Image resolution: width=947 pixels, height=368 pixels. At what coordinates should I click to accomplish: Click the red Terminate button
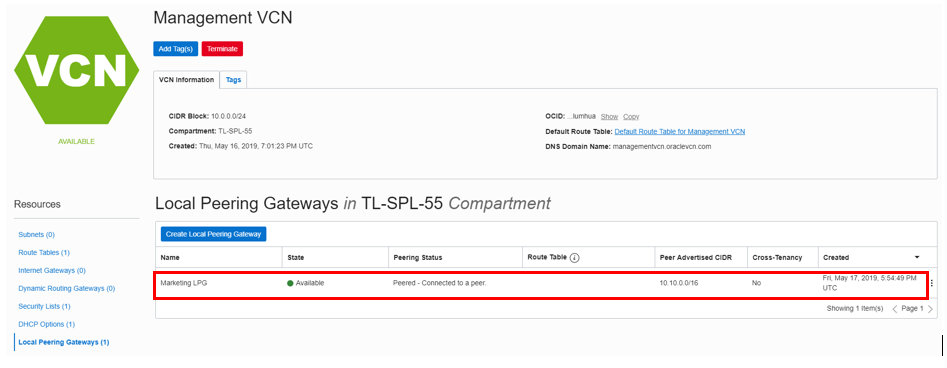(222, 49)
